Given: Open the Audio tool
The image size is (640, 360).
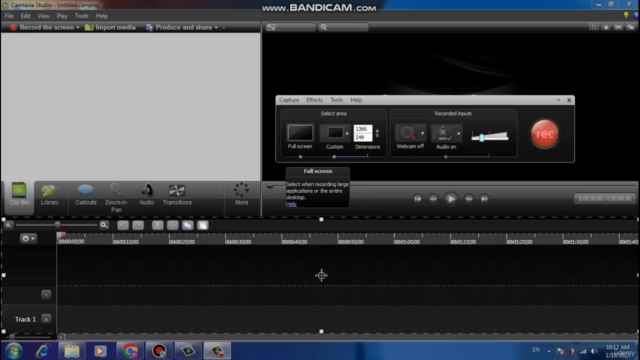Looking at the screenshot, I should (x=147, y=194).
